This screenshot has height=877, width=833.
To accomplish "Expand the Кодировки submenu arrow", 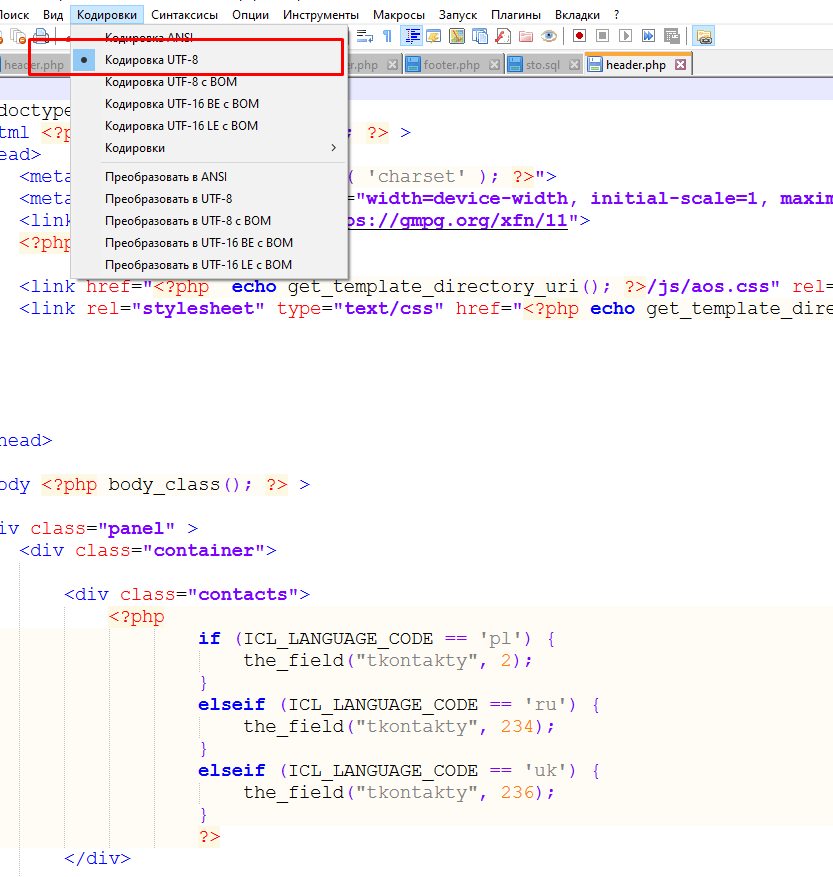I will pyautogui.click(x=333, y=148).
